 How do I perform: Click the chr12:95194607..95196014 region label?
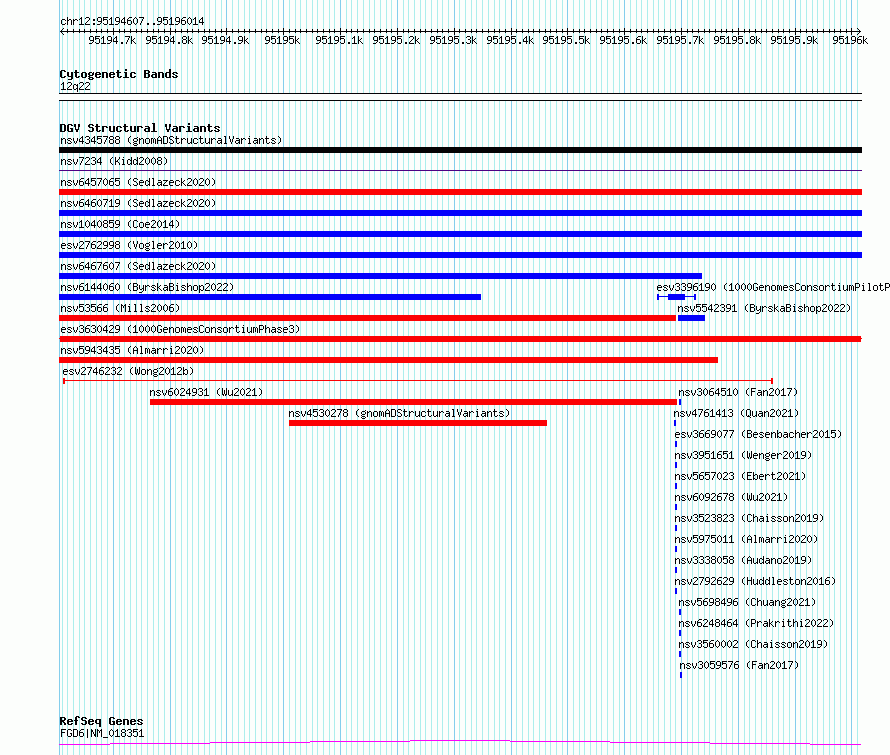tap(132, 22)
